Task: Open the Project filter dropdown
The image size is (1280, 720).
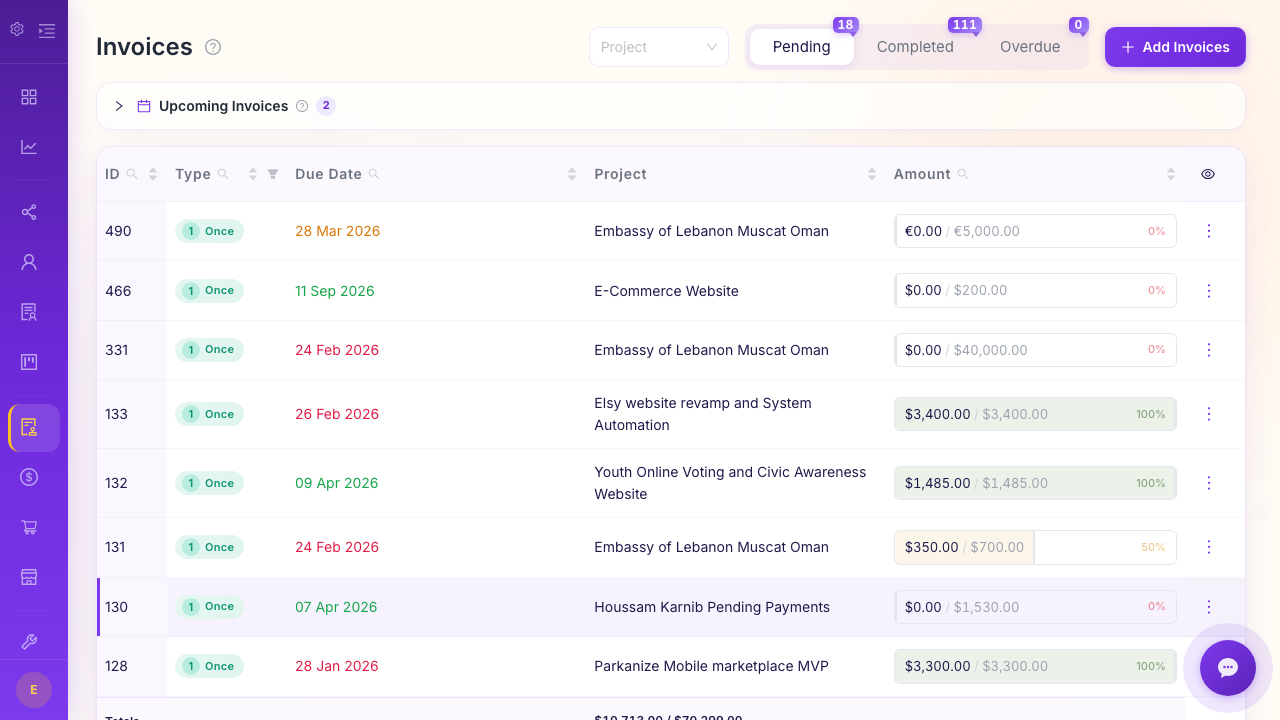Action: [659, 47]
